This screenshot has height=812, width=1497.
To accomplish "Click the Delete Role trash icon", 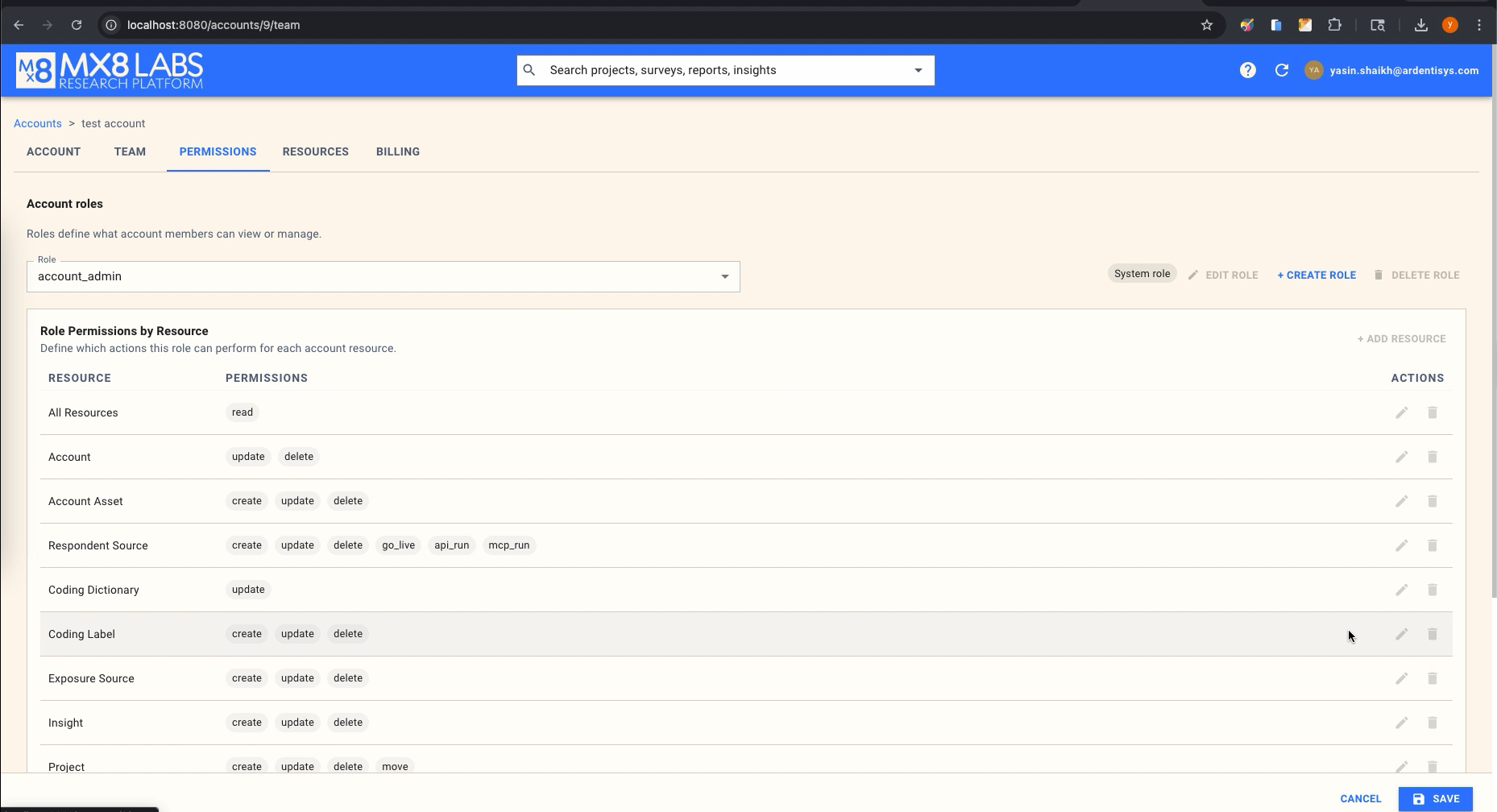I will point(1380,275).
